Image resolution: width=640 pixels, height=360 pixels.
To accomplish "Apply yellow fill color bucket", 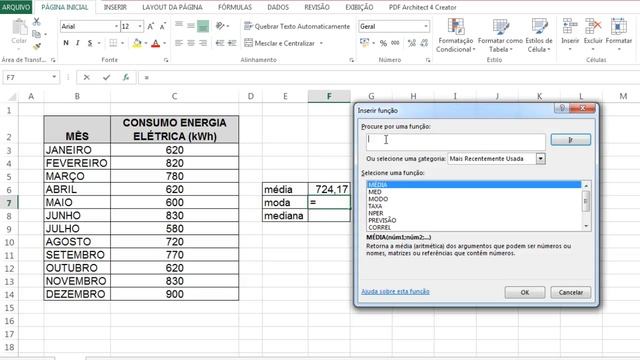I will point(137,43).
